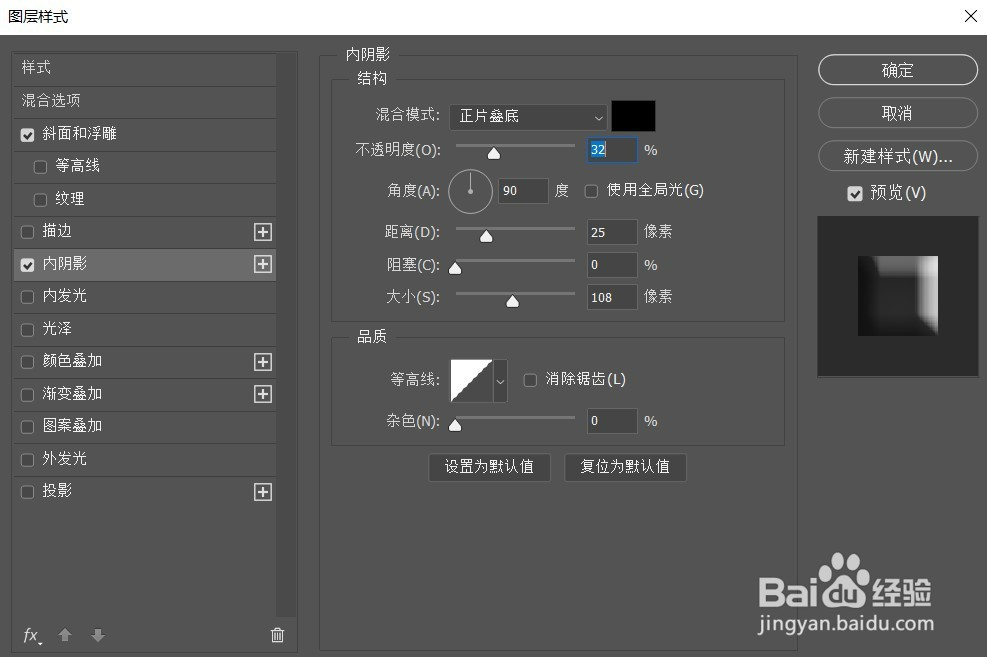Delete effect with the trash can icon
Image resolution: width=987 pixels, height=657 pixels.
click(x=278, y=635)
